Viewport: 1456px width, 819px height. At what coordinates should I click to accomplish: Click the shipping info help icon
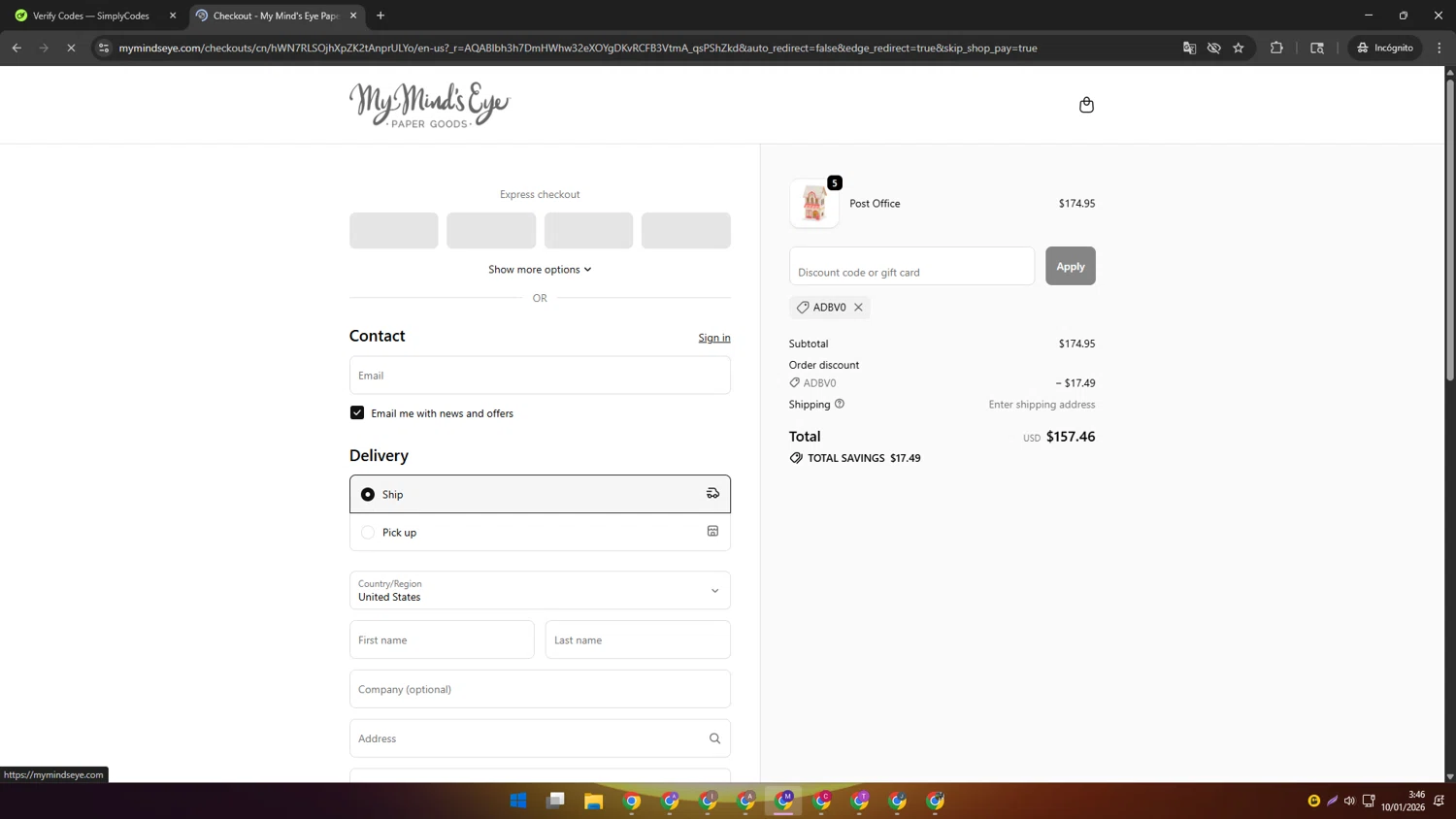click(840, 404)
